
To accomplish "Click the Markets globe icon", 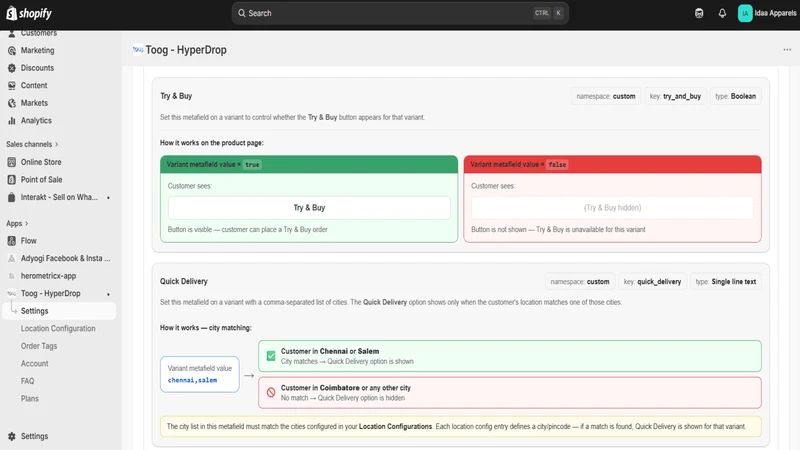I will pos(12,103).
